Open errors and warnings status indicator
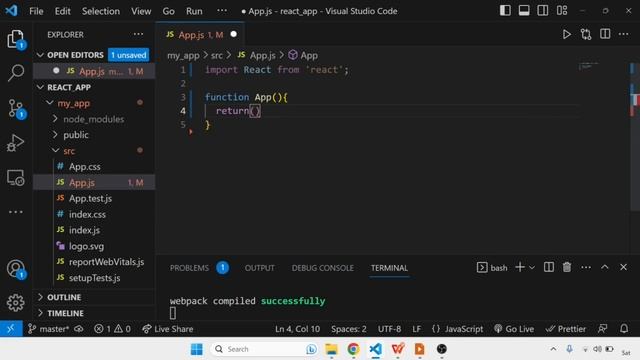This screenshot has width=640, height=360. [x=112, y=329]
